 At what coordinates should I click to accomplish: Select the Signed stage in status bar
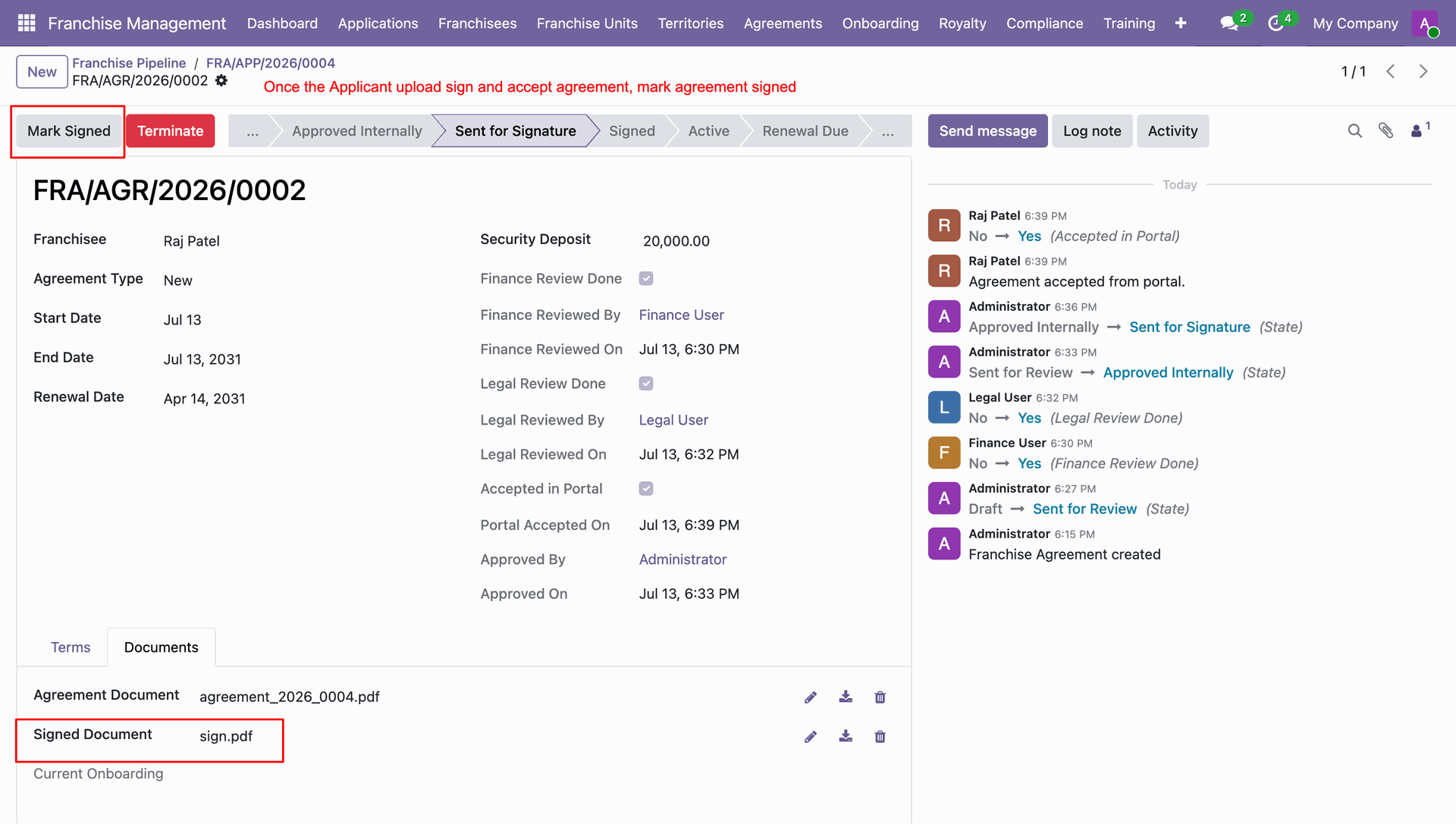click(x=632, y=131)
